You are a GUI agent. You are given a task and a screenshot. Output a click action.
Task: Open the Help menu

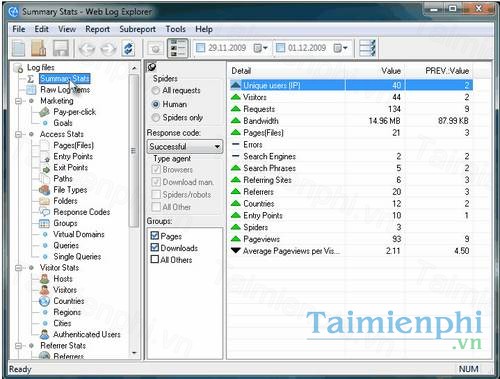pyautogui.click(x=204, y=29)
